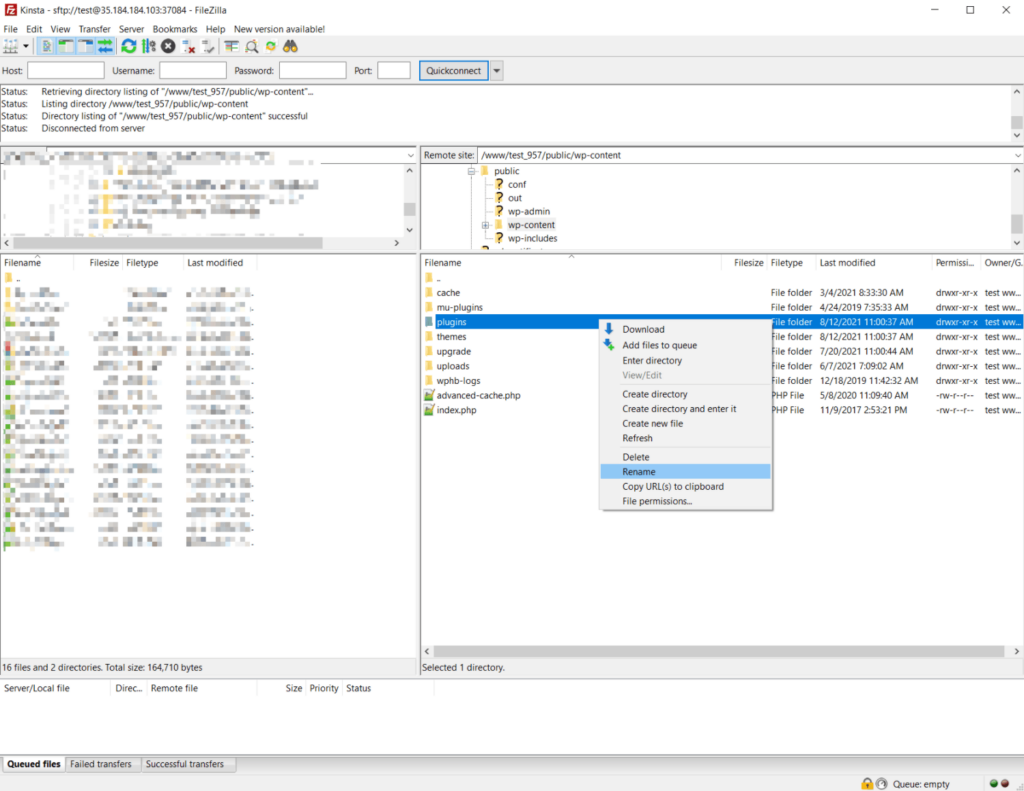Cancel the current operation
The height and width of the screenshot is (791, 1024).
[167, 47]
